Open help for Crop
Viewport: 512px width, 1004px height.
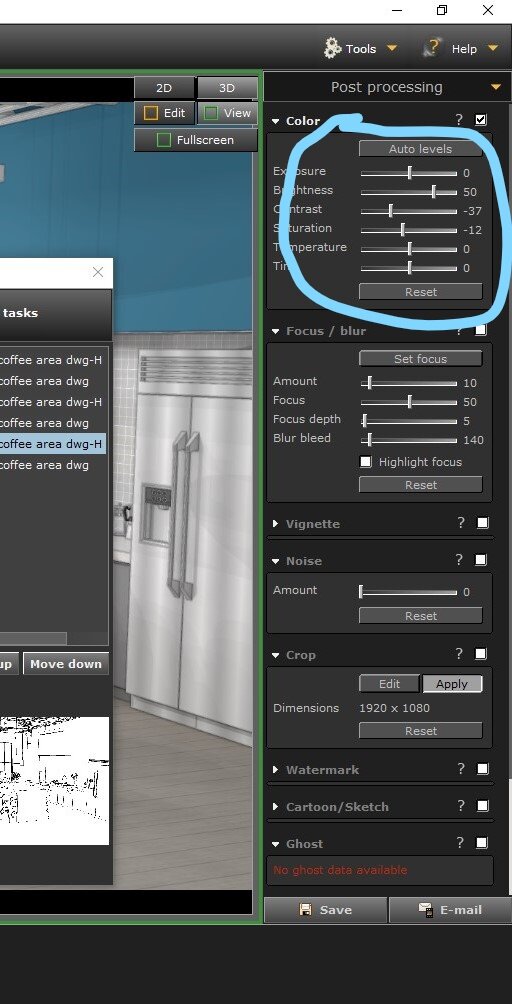[459, 654]
